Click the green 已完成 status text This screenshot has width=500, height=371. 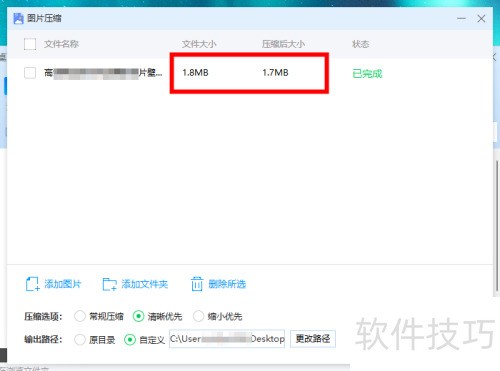[367, 74]
